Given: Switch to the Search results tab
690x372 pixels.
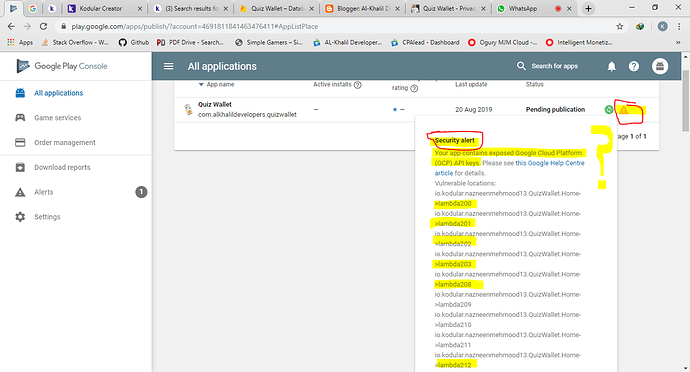Looking at the screenshot, I should (192, 8).
